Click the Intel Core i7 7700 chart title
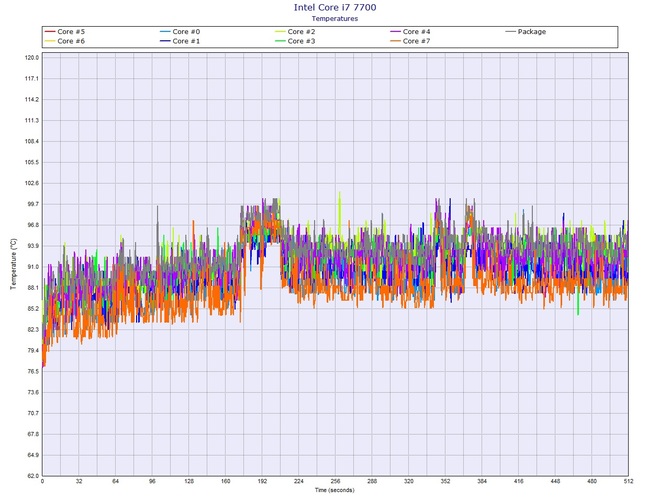Image resolution: width=670 pixels, height=502 pixels. click(335, 7)
